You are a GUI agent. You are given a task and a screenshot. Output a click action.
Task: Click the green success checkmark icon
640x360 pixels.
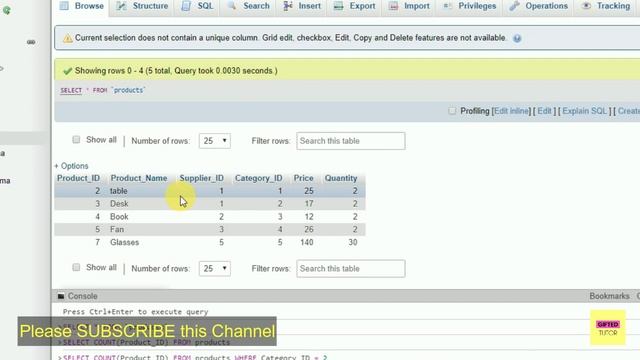(68, 71)
